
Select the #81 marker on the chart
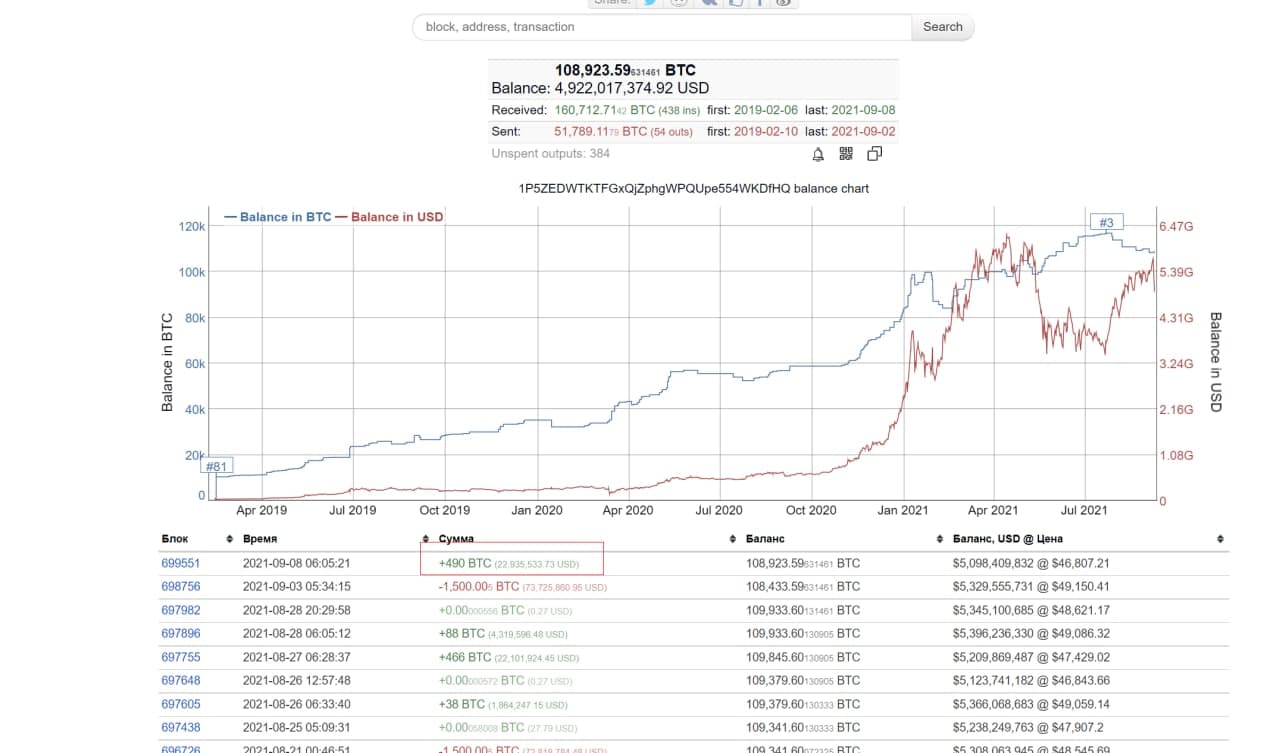pos(217,466)
